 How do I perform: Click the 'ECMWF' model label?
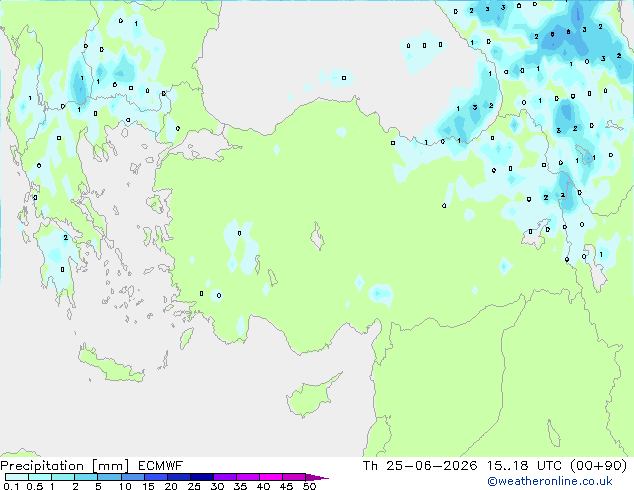pos(161,466)
